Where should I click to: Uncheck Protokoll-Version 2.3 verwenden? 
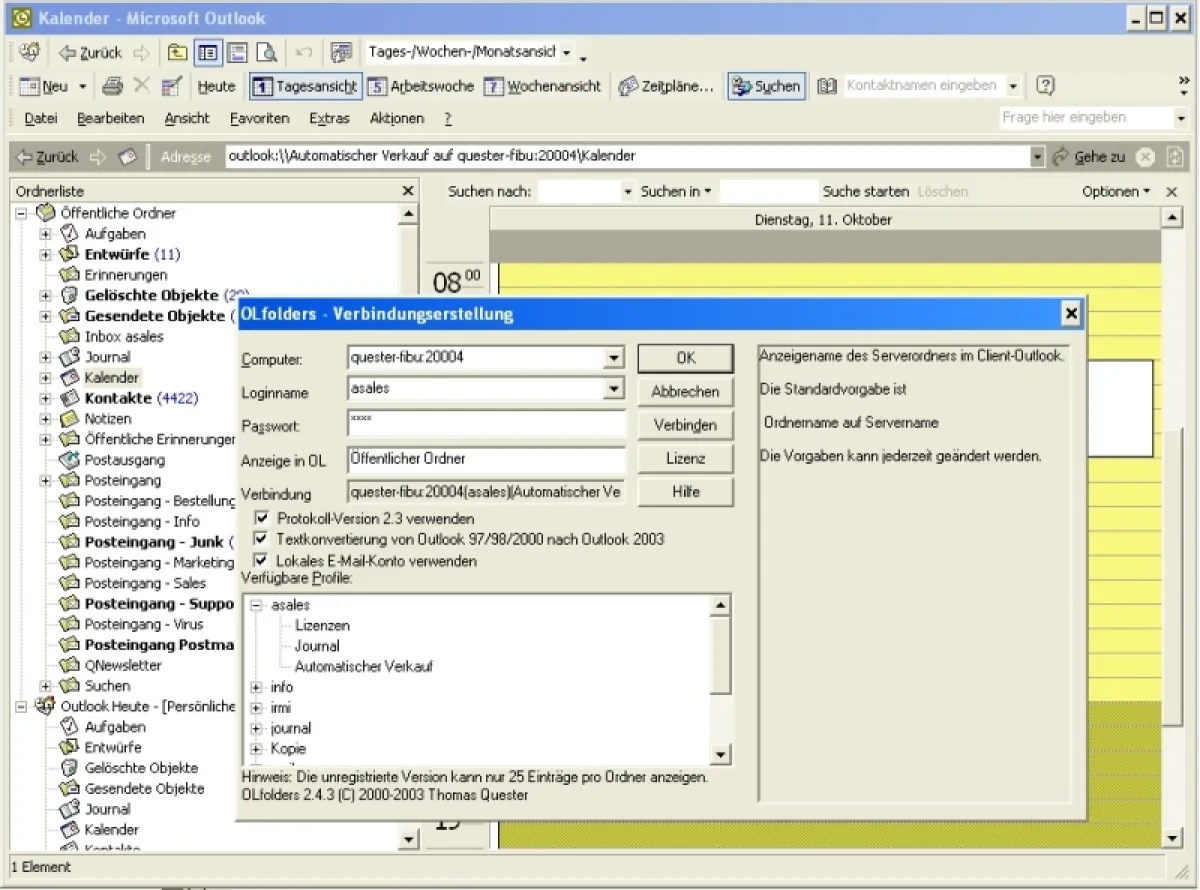[262, 518]
